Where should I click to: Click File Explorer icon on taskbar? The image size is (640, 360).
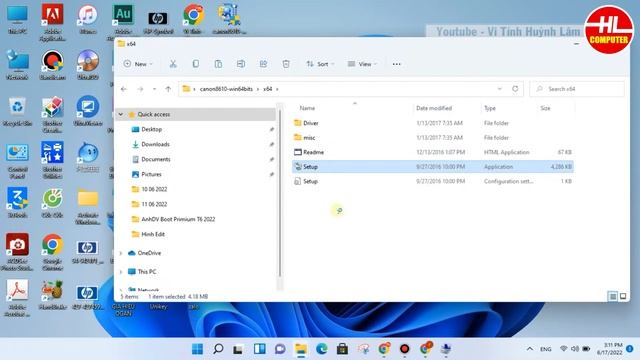click(x=301, y=349)
